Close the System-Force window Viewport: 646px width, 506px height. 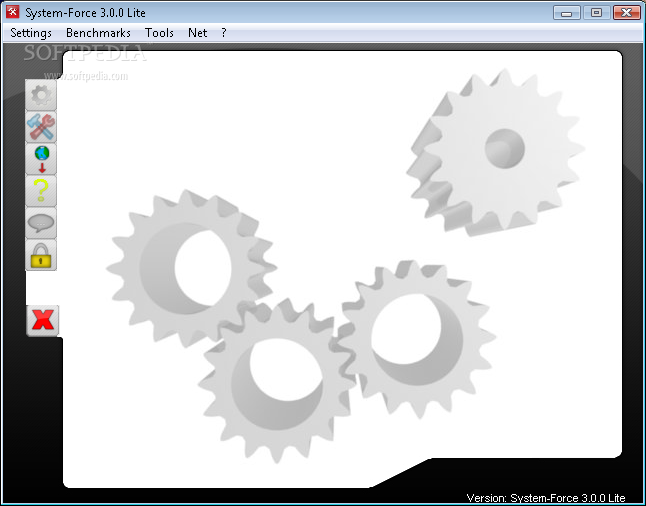[x=626, y=13]
